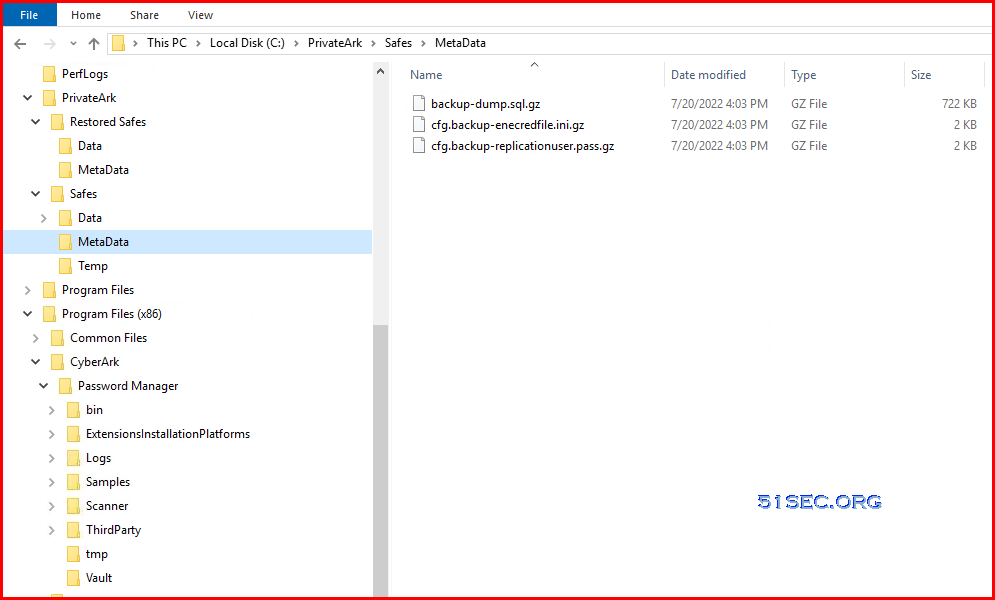Select PerfLogs folder in the tree
Viewport: 995px width, 600px height.
click(x=84, y=74)
